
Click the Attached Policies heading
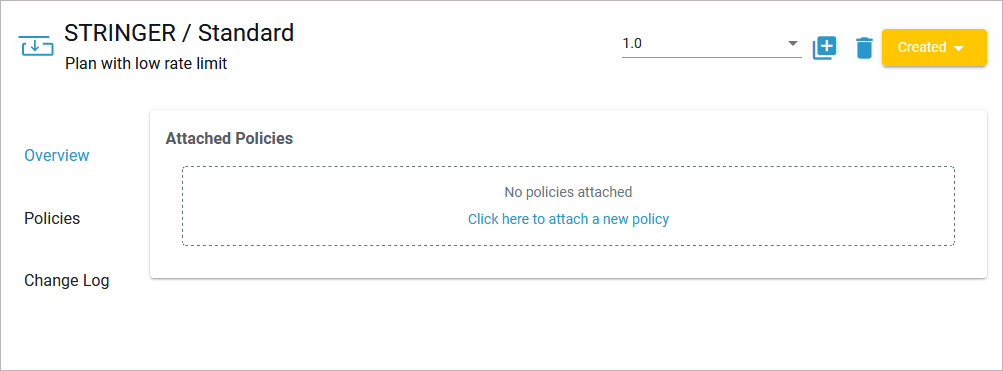coord(229,138)
